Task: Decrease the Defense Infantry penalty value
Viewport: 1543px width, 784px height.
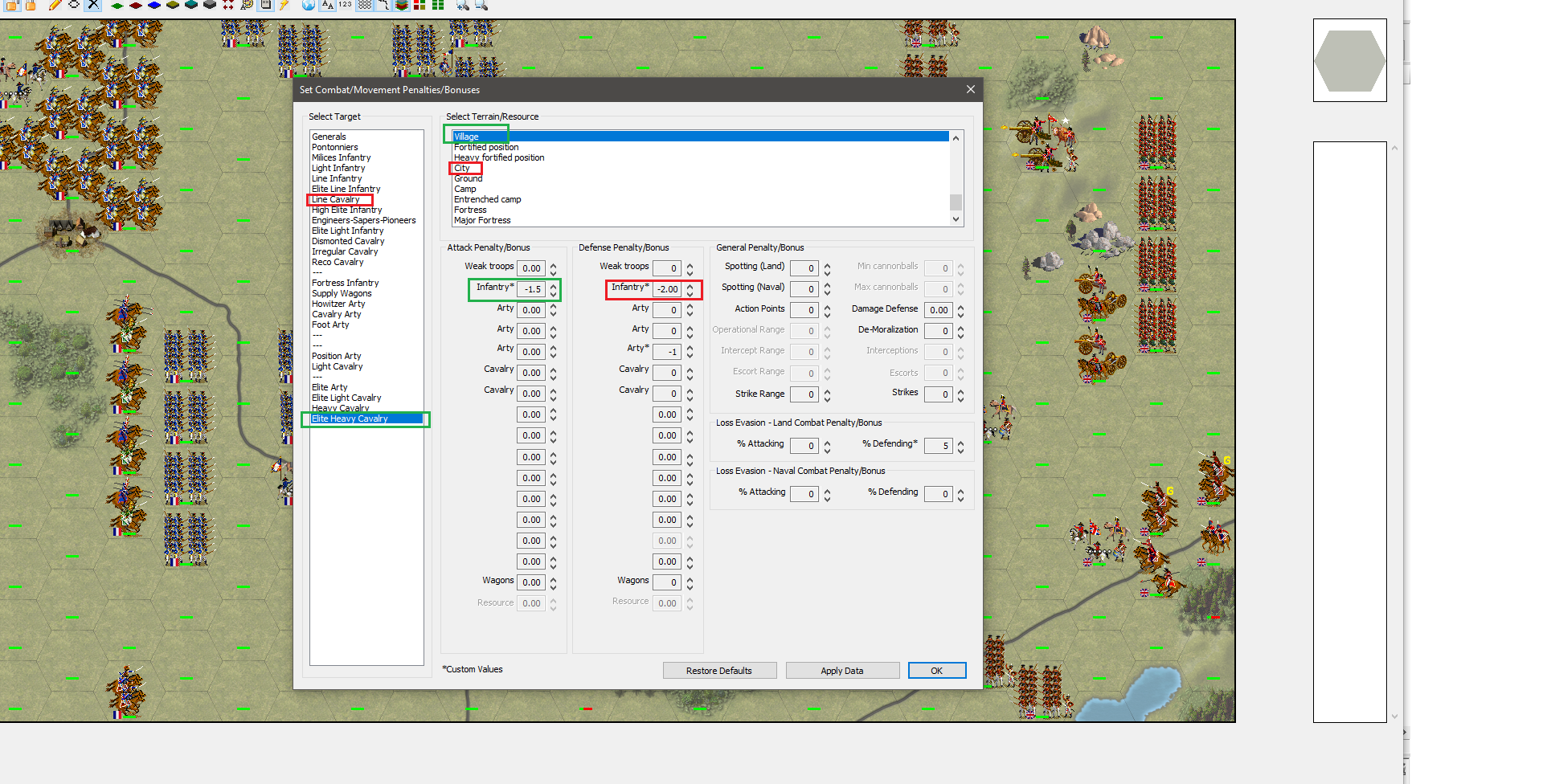Action: pos(690,293)
